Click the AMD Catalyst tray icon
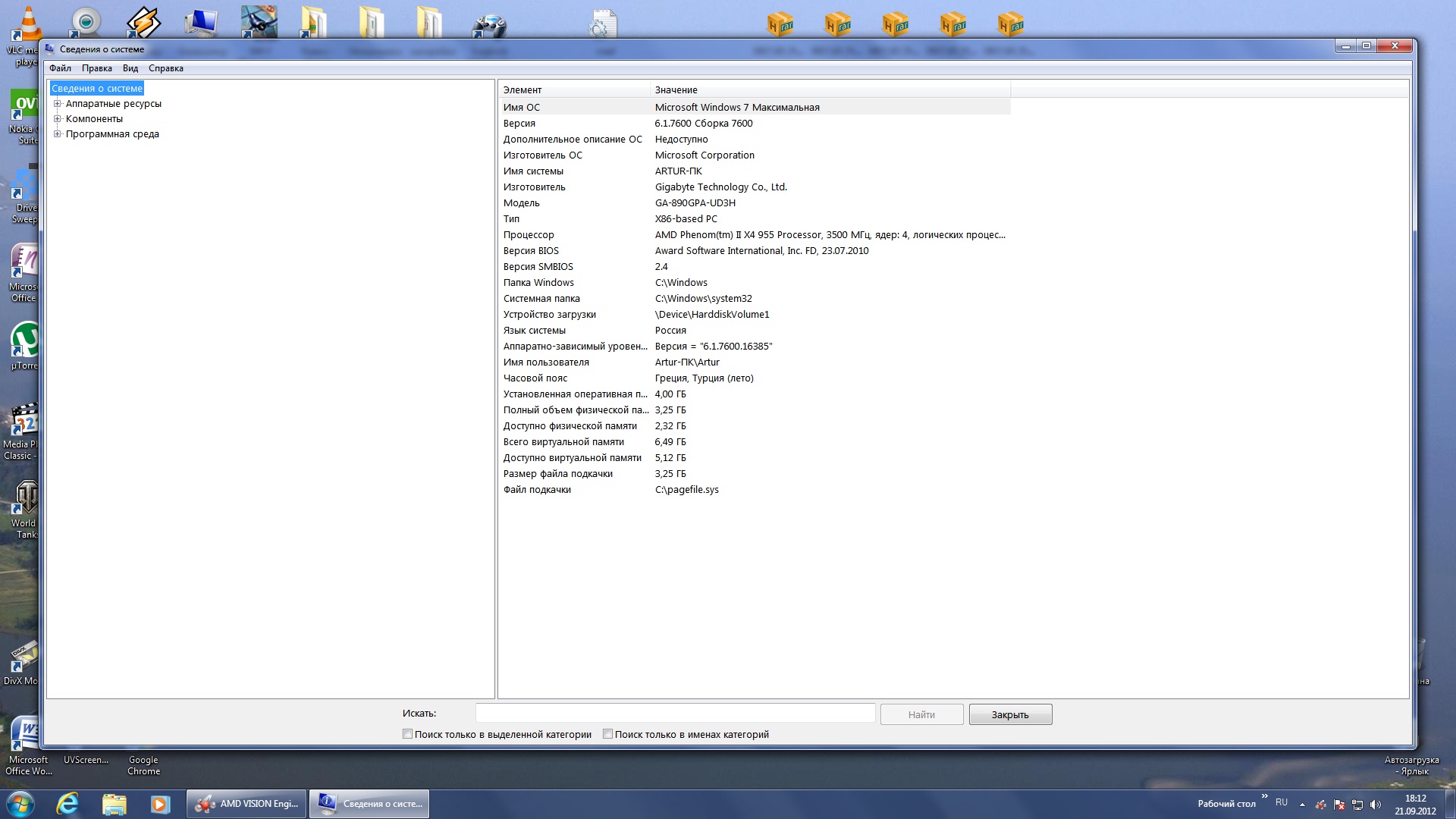1456x819 pixels. (1321, 805)
